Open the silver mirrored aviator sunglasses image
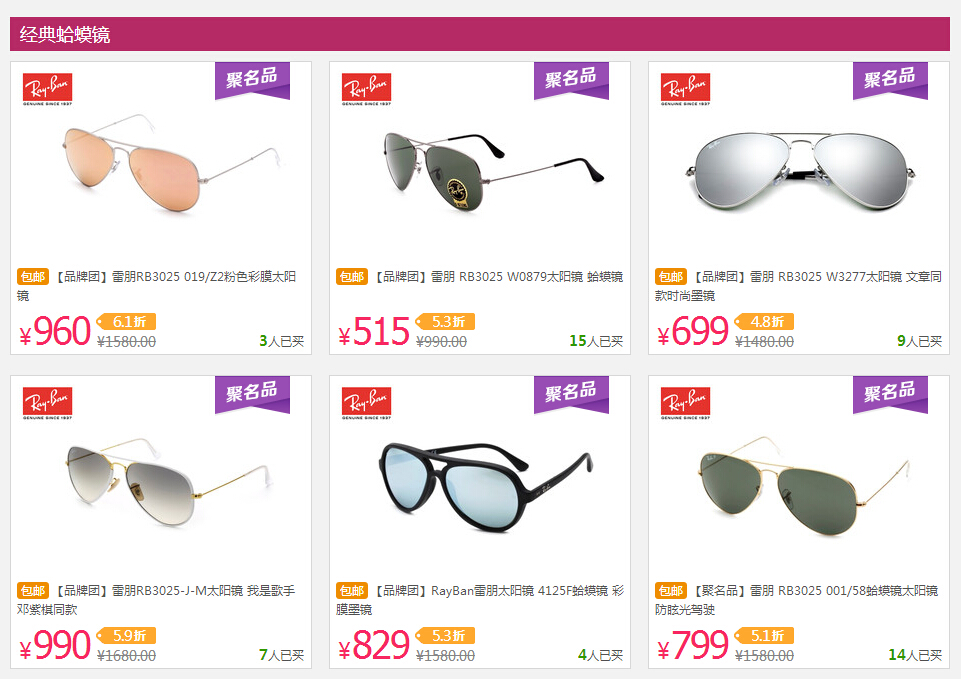The height and width of the screenshot is (679, 961). (x=800, y=171)
